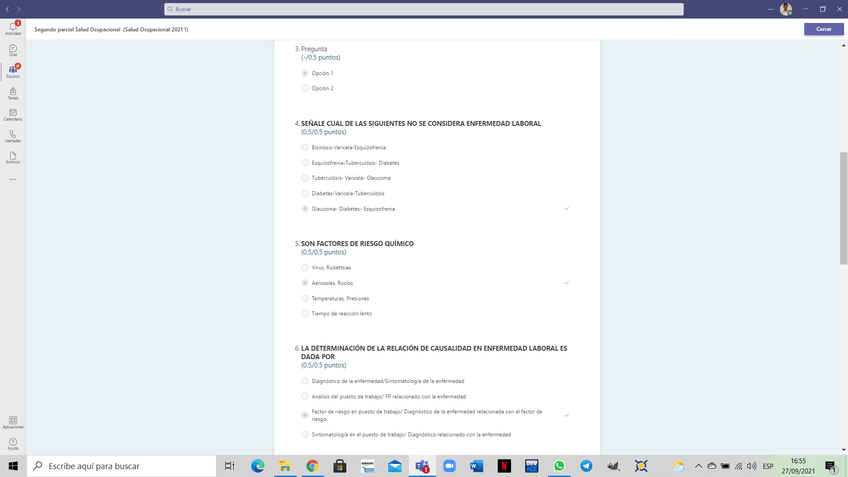The width and height of the screenshot is (848, 477).
Task: Select Opción 2 radio button
Action: click(305, 88)
